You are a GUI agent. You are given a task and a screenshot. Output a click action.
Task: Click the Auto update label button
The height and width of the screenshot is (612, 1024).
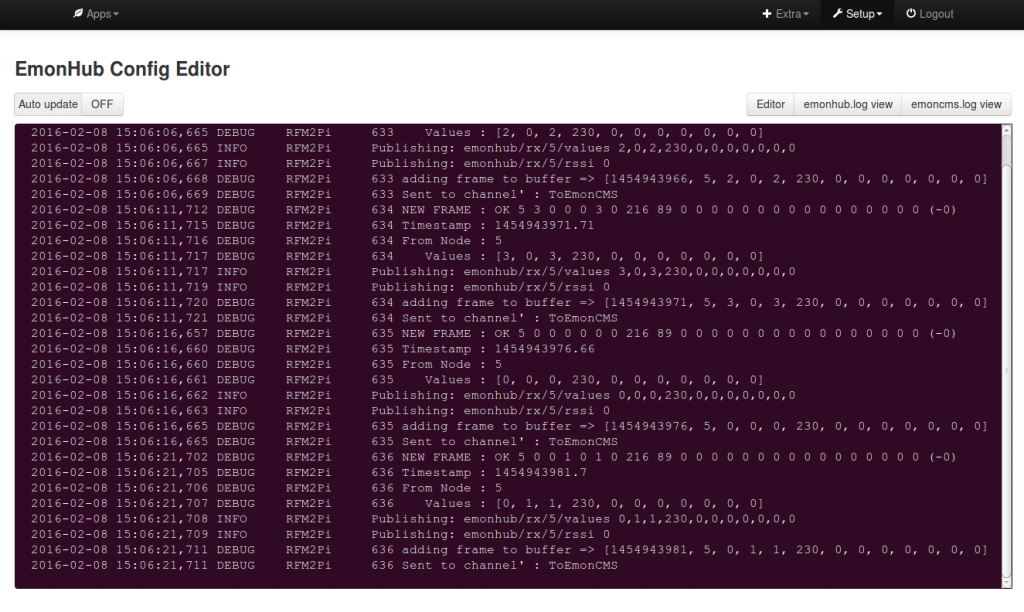pyautogui.click(x=48, y=104)
